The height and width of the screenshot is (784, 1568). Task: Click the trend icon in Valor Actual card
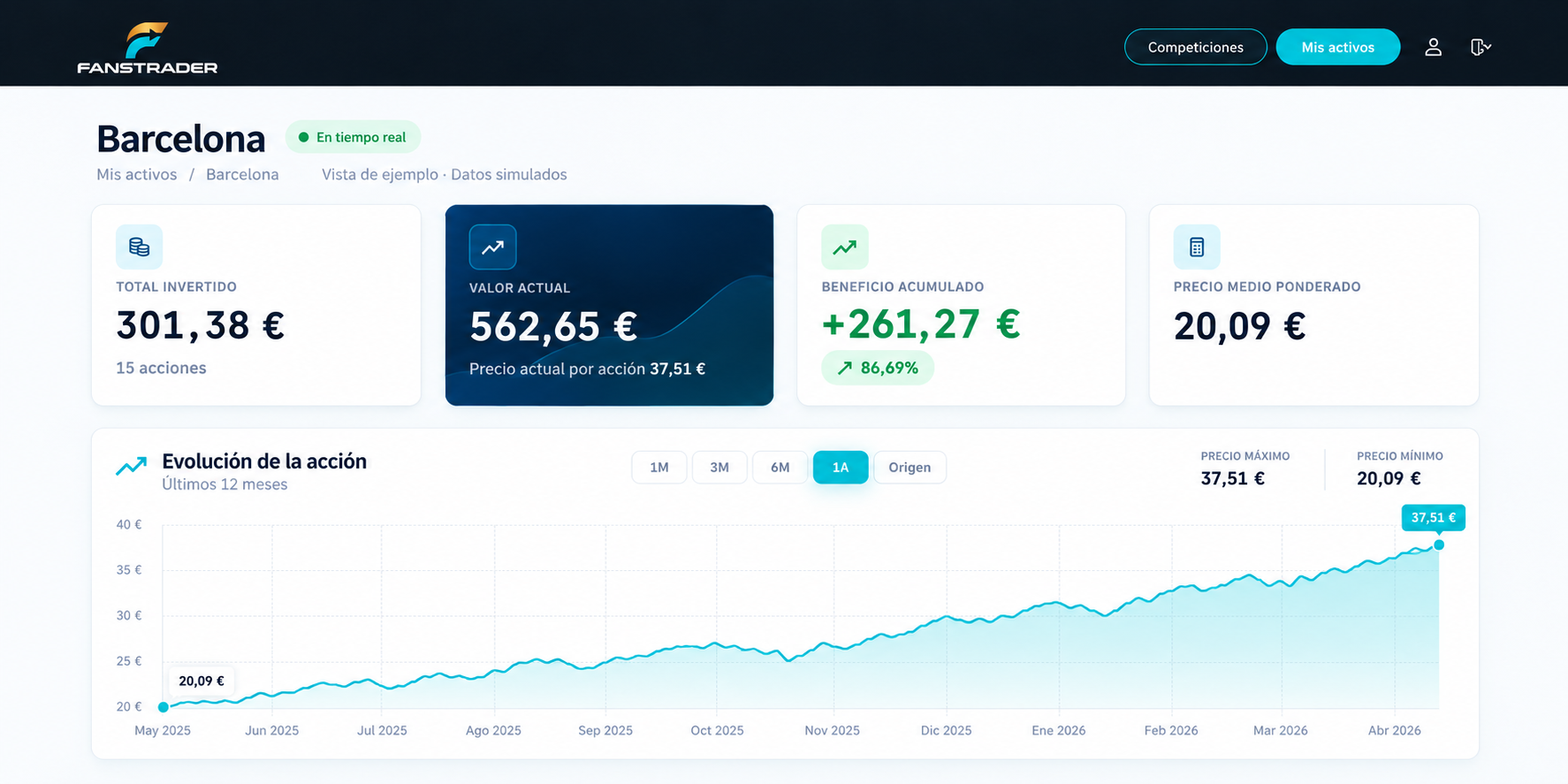pyautogui.click(x=492, y=247)
